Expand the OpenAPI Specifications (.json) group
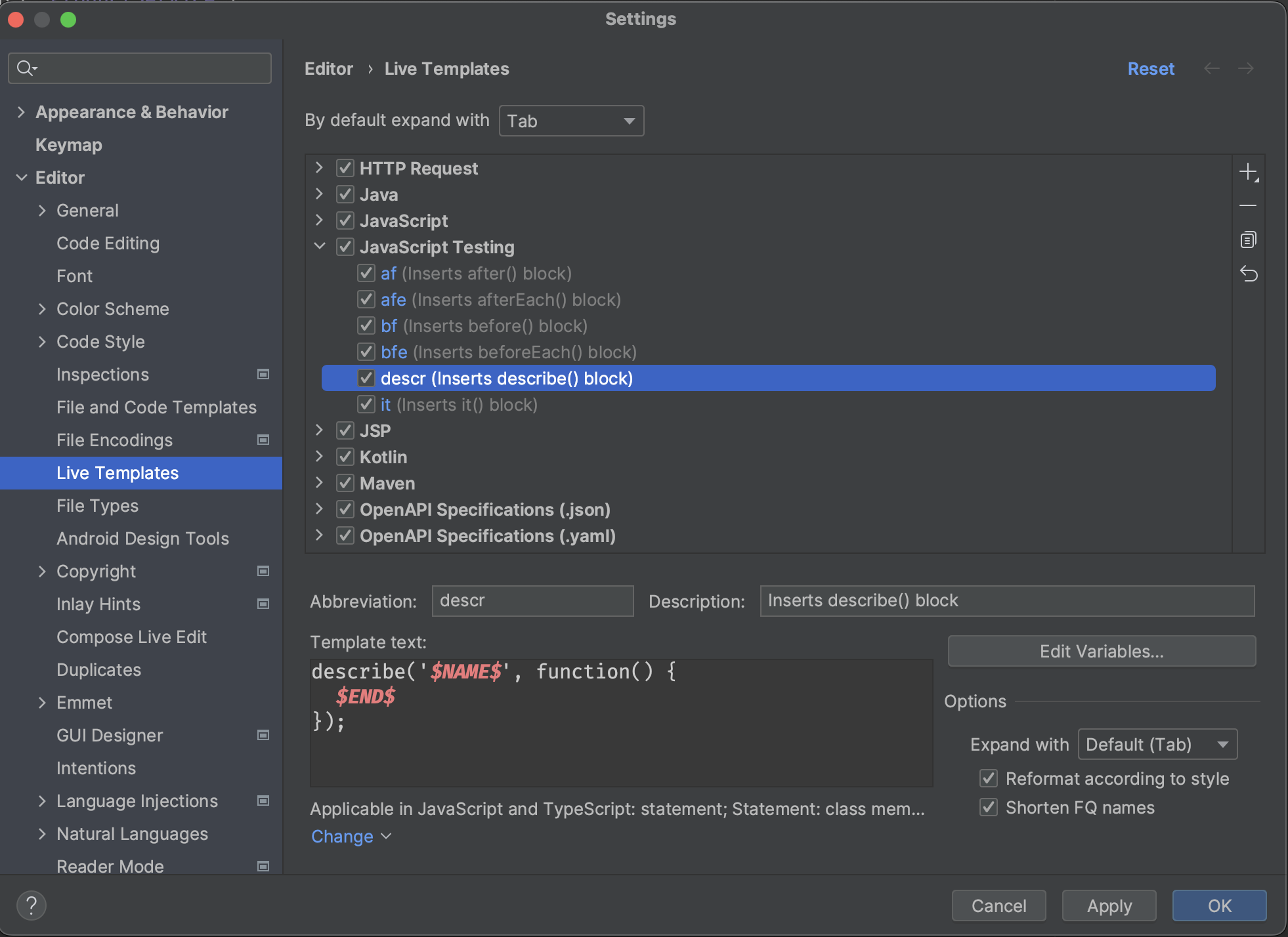This screenshot has width=1288, height=937. [320, 509]
